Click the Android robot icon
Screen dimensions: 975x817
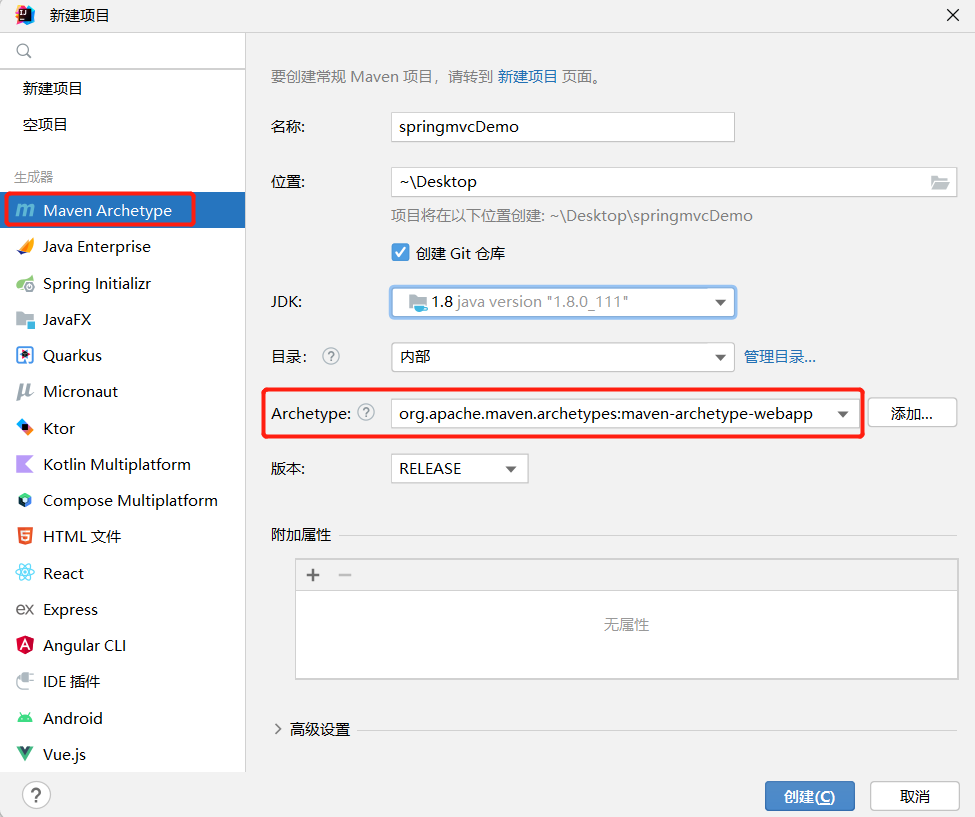click(25, 718)
